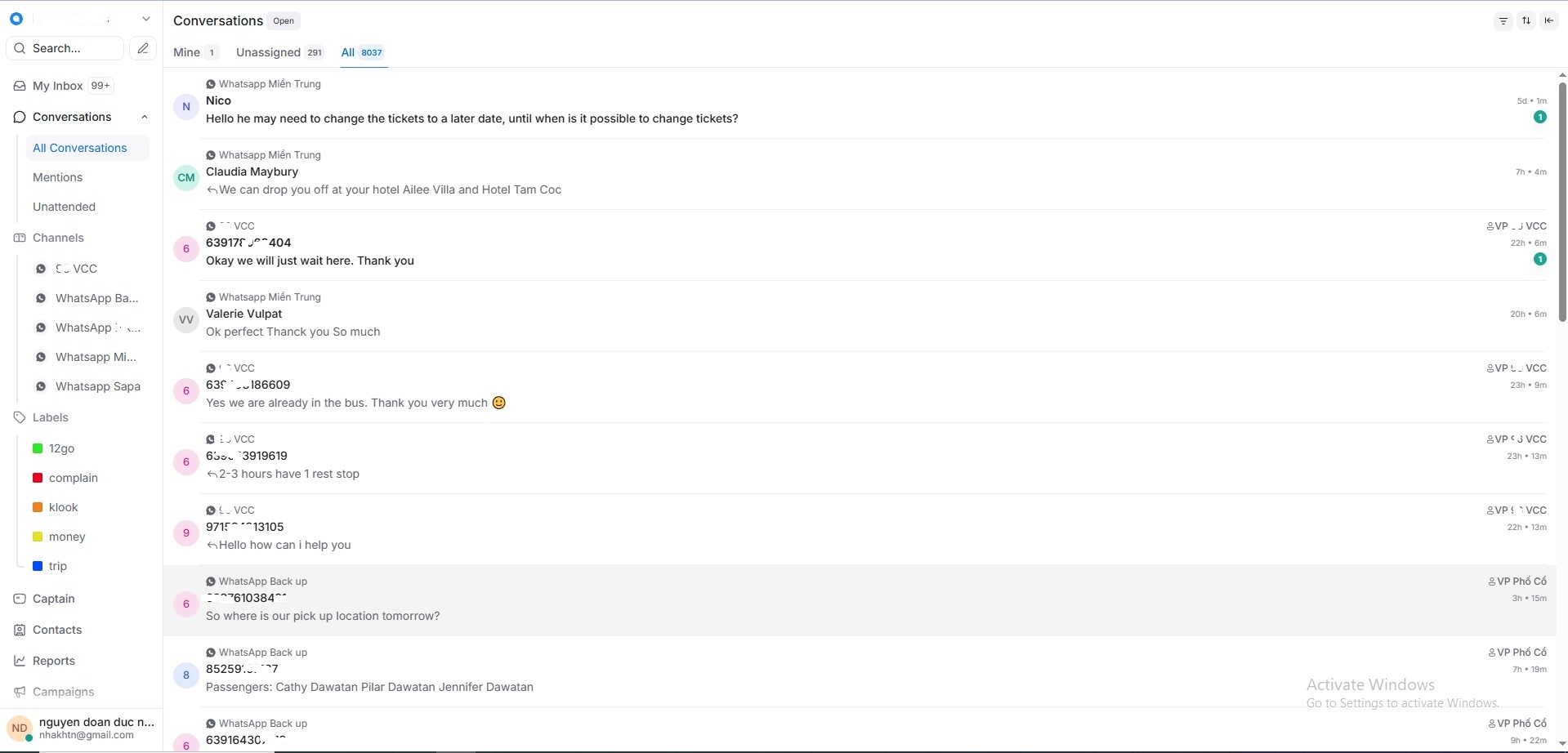Screen dimensions: 1568x753
Task: Open the Mentions link
Action: tap(57, 177)
